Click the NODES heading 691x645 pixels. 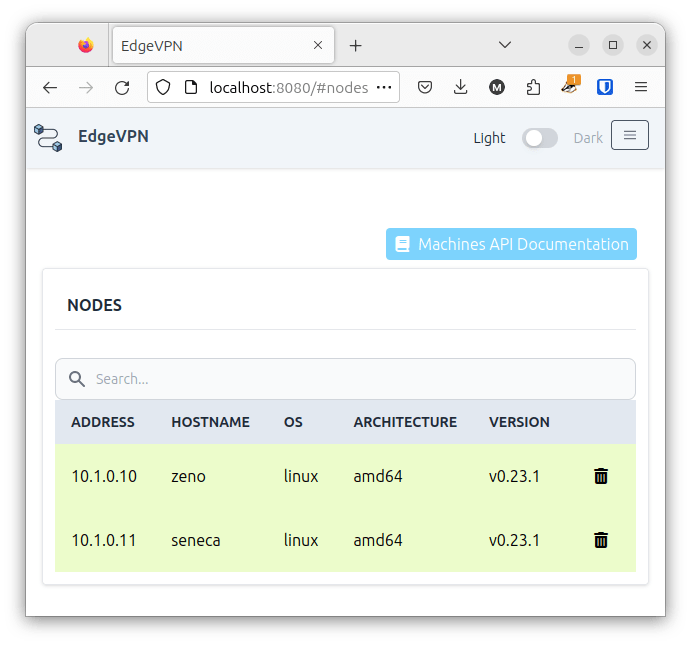[94, 305]
